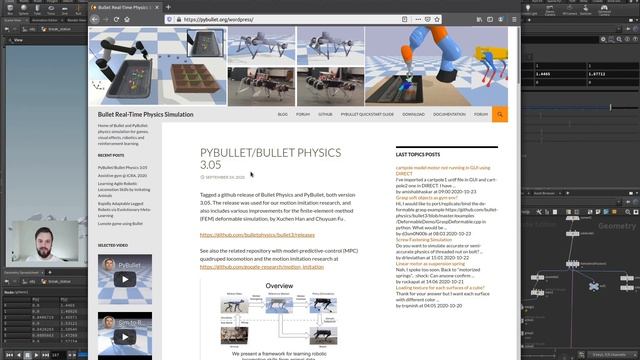Click the 1.67712 parameter value field
Screen dimensions: 640x360
(613, 74)
